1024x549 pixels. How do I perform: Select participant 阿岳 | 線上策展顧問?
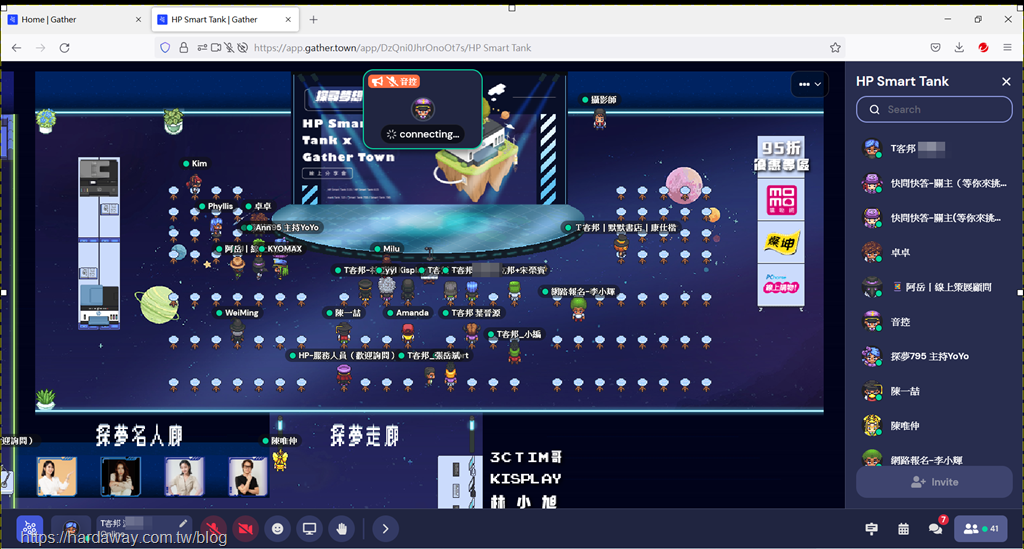coord(934,287)
